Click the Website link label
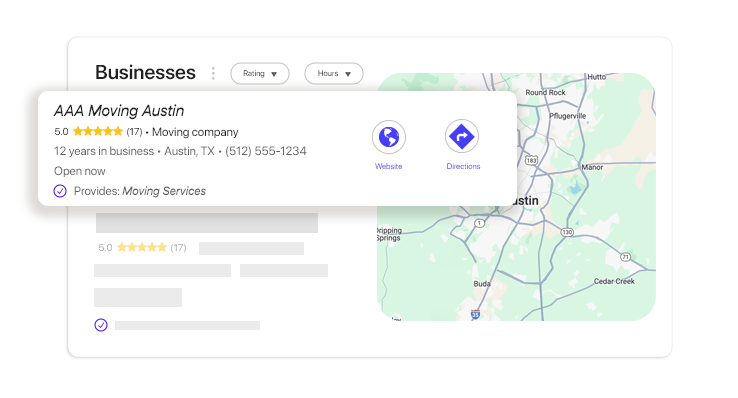 (388, 166)
